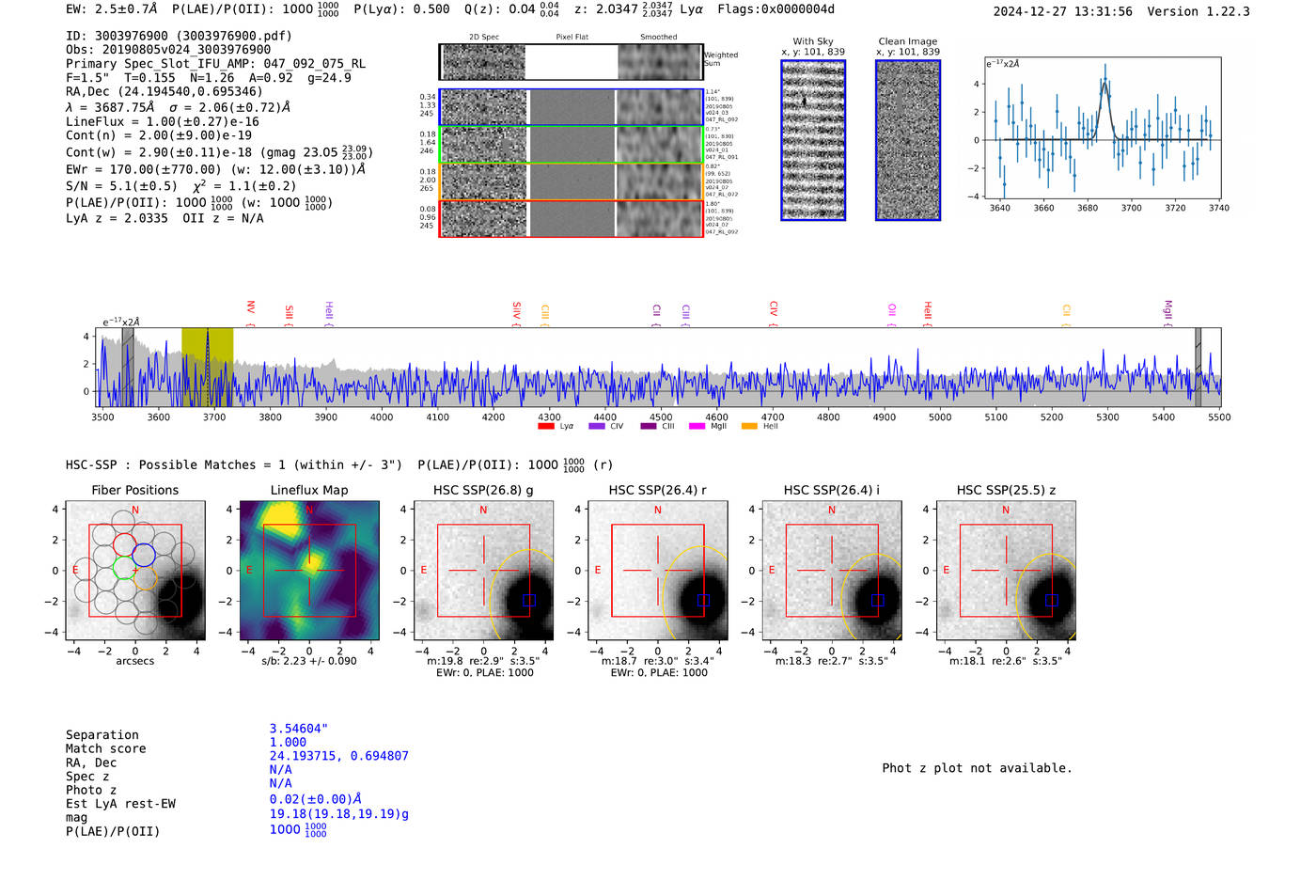Select the Match score value 1.000
This screenshot has height=896, width=1316.
[x=288, y=742]
